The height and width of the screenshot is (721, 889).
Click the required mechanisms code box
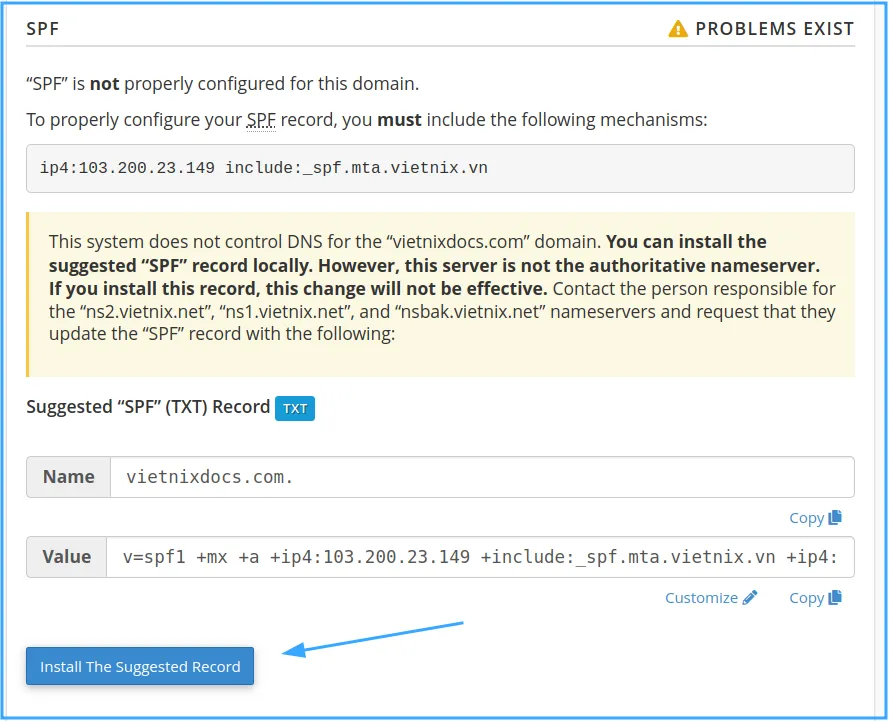[x=440, y=168]
